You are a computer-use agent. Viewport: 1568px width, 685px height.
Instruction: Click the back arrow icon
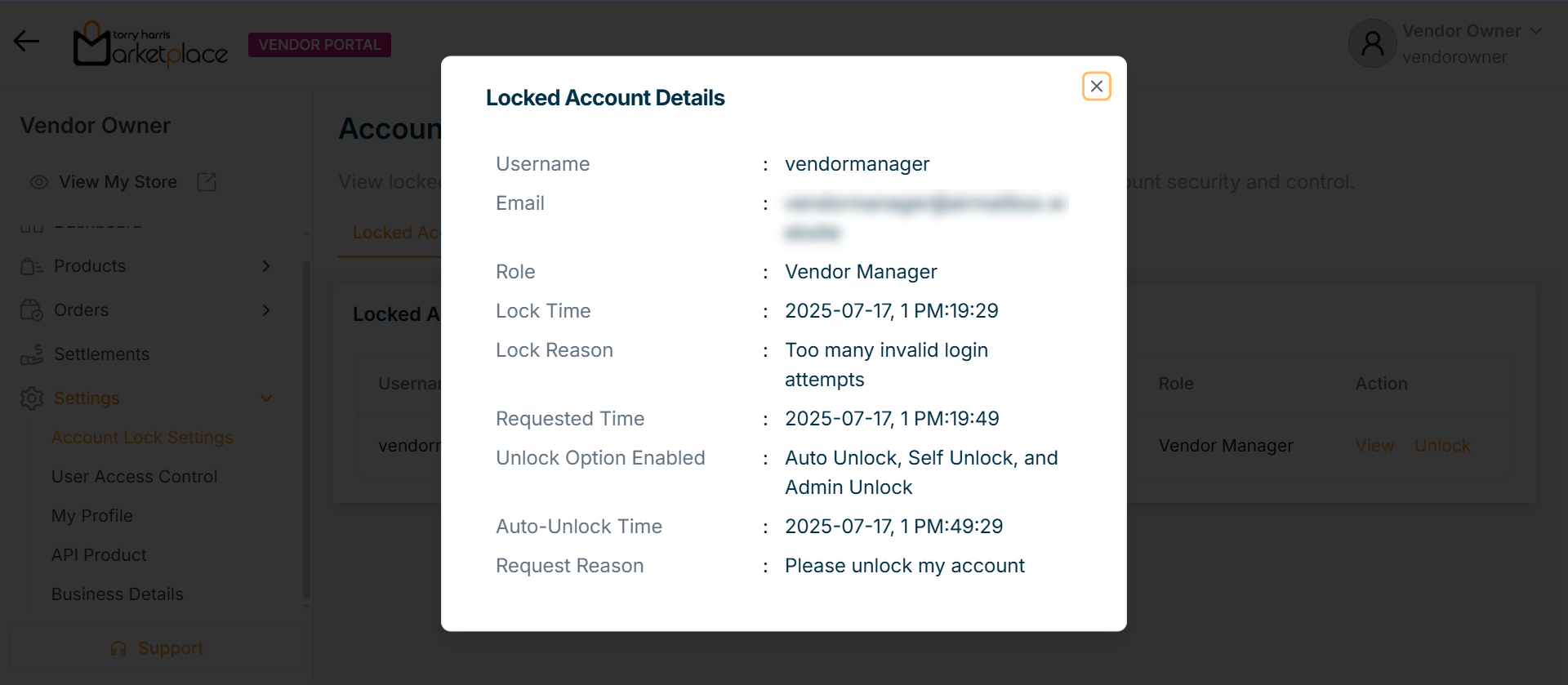coord(26,41)
